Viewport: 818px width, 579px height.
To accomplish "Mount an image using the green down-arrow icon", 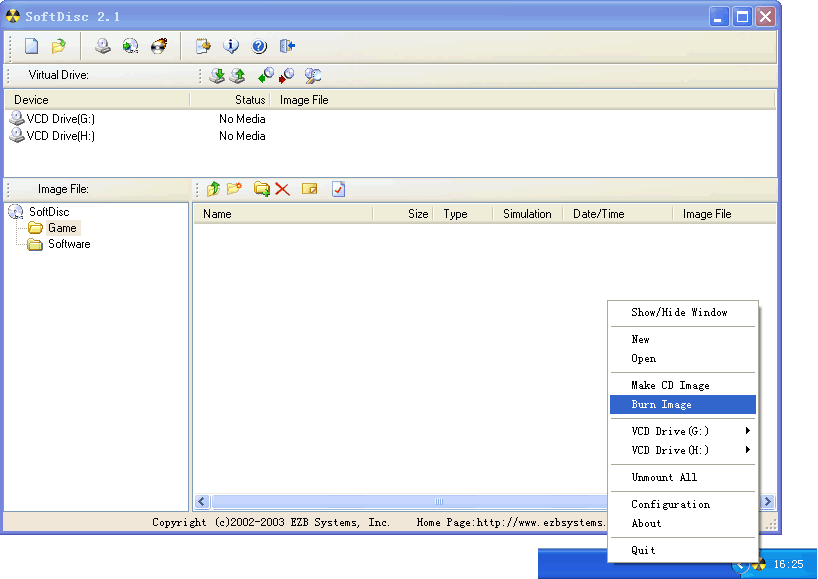I will coord(219,75).
